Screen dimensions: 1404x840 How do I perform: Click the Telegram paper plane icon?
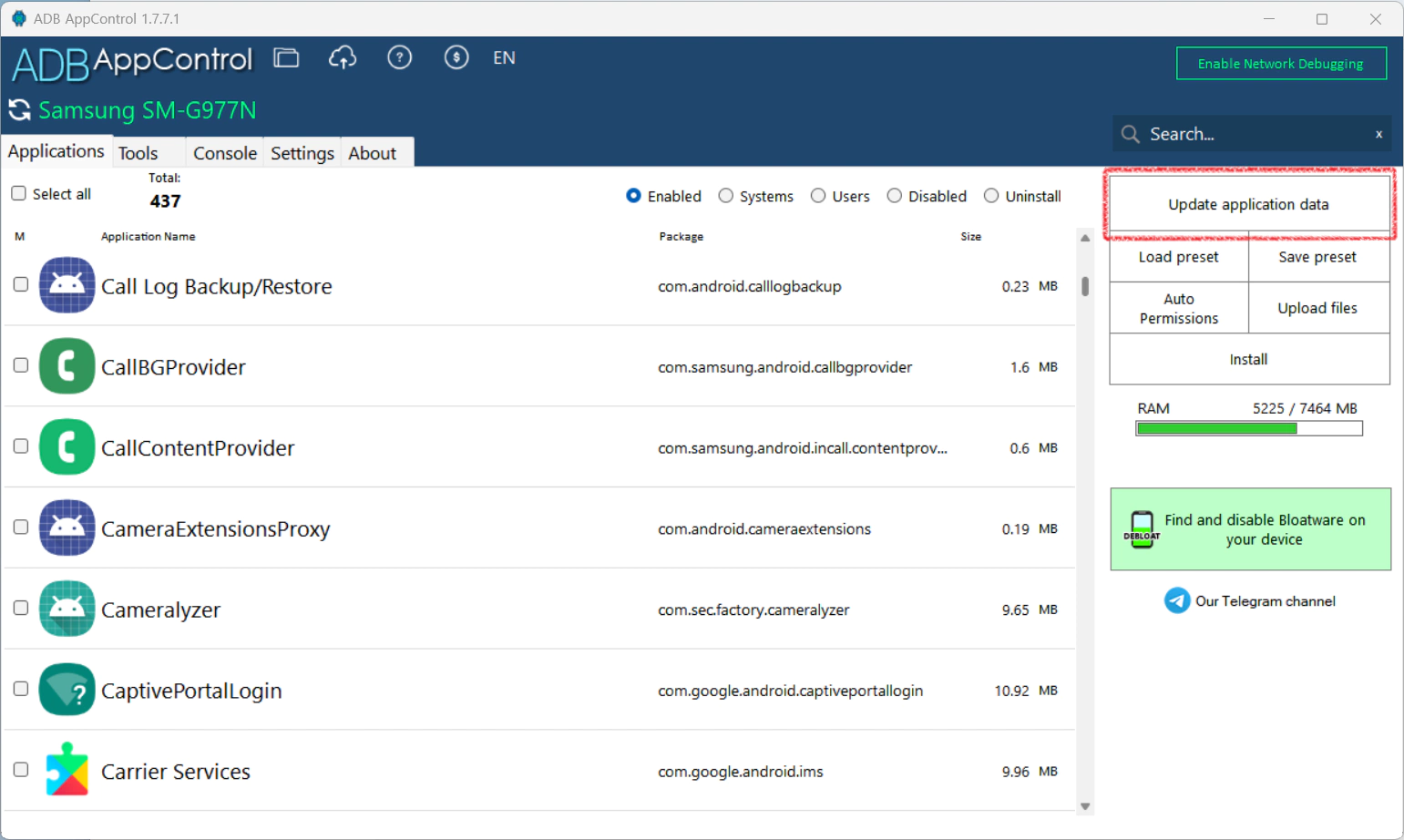[x=1177, y=601]
